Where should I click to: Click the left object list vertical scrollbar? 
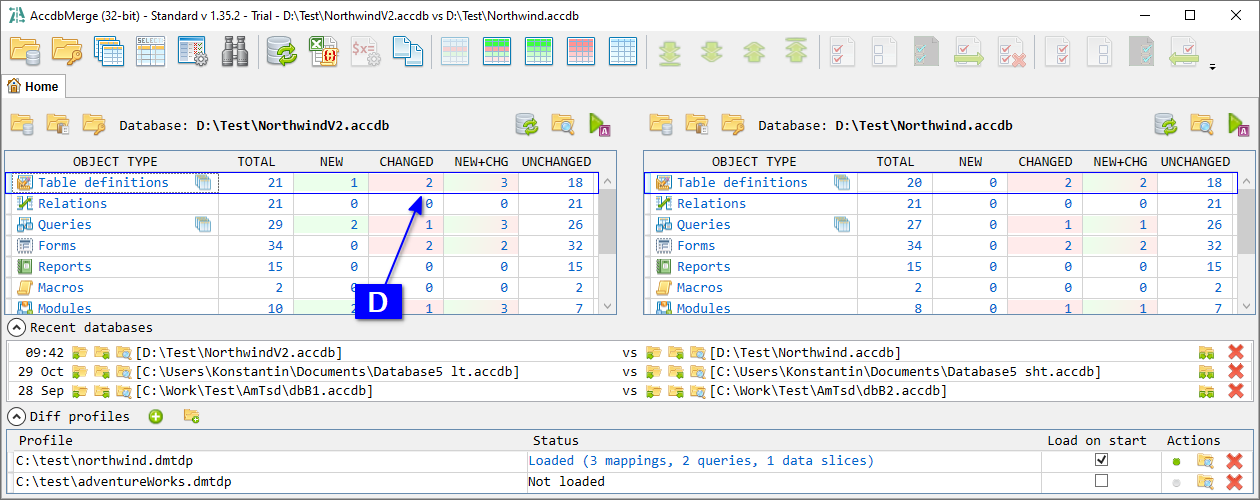pos(607,244)
